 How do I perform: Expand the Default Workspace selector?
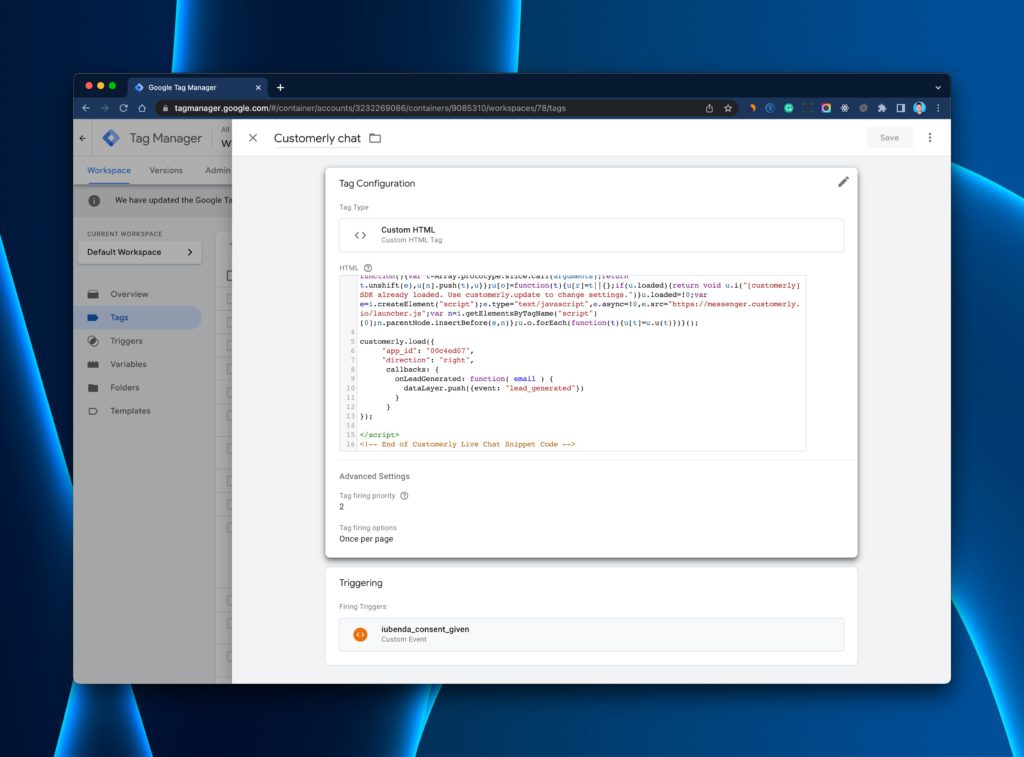pos(140,252)
